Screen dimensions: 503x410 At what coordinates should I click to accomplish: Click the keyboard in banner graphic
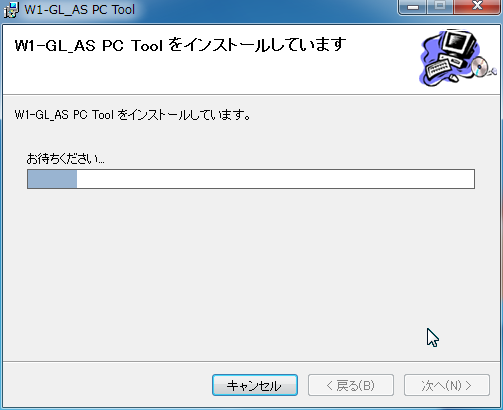[x=439, y=67]
